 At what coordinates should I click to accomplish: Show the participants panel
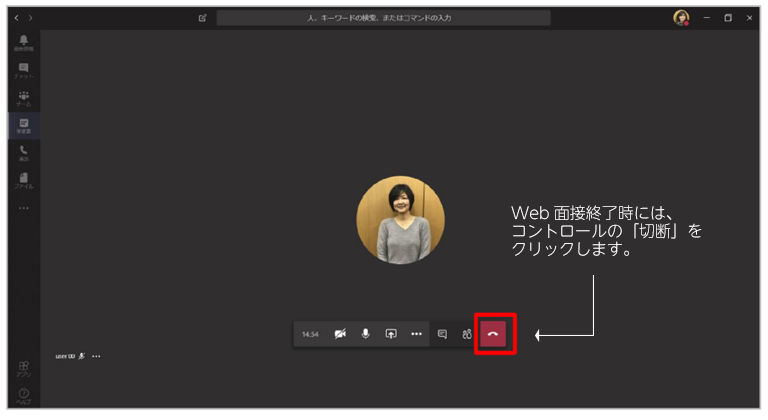(467, 334)
